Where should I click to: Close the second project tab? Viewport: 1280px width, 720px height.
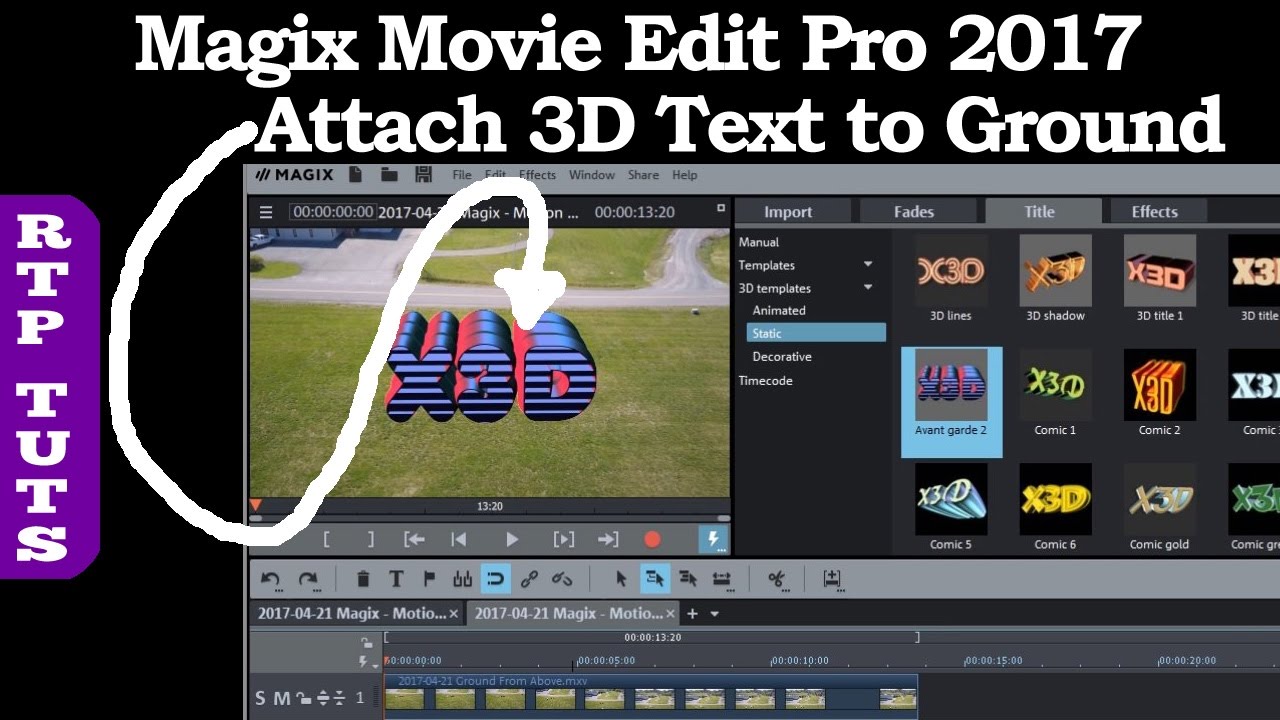click(x=671, y=614)
